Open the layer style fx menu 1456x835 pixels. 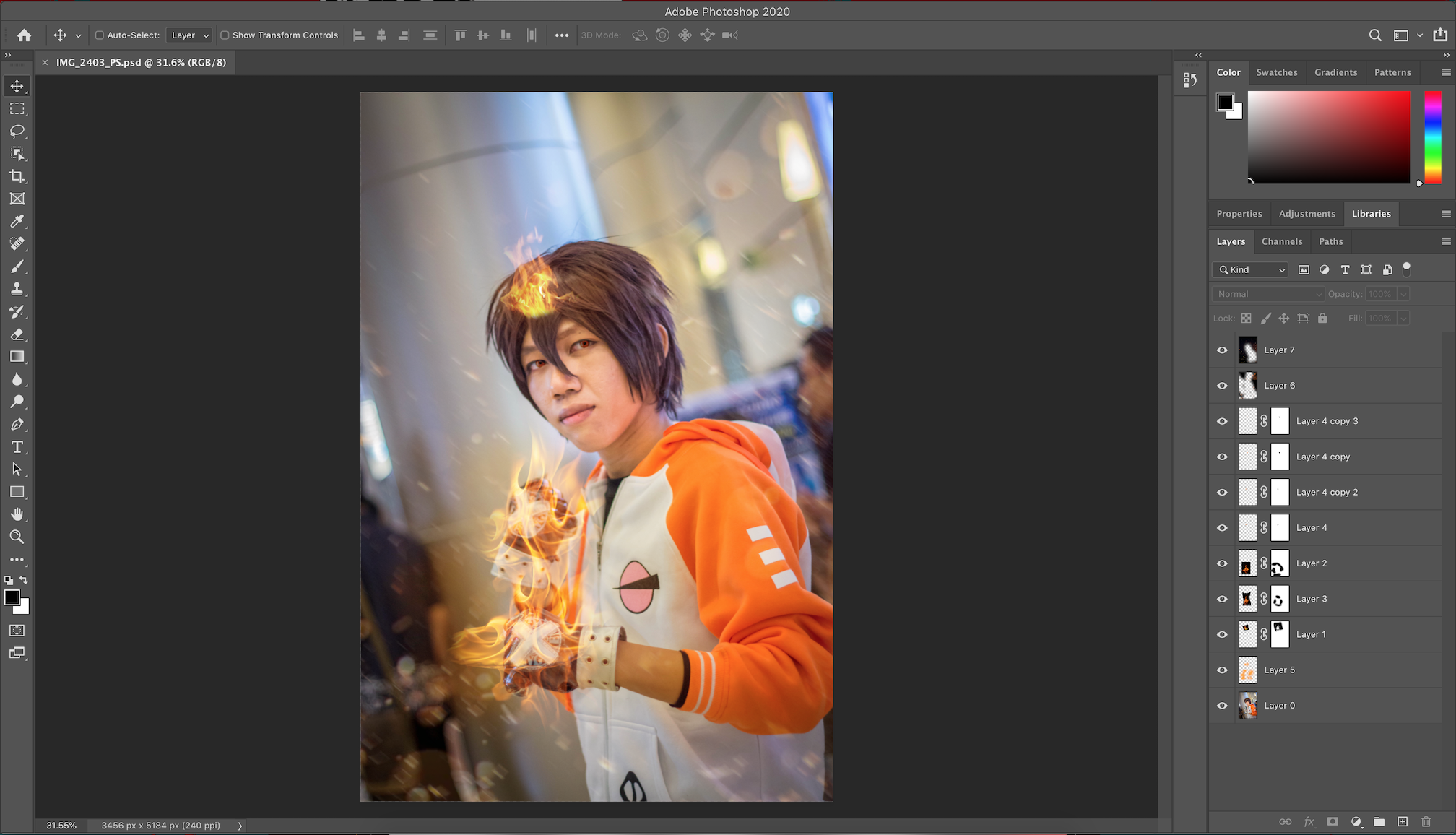1309,822
